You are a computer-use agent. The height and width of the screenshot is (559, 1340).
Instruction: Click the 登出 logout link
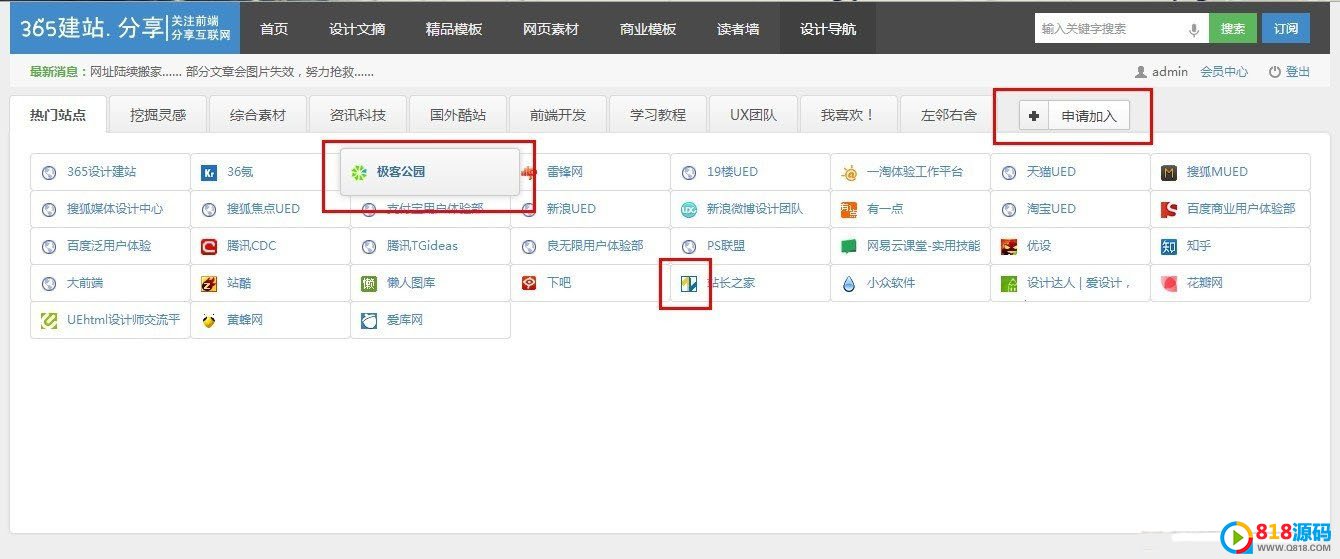pyautogui.click(x=1298, y=72)
